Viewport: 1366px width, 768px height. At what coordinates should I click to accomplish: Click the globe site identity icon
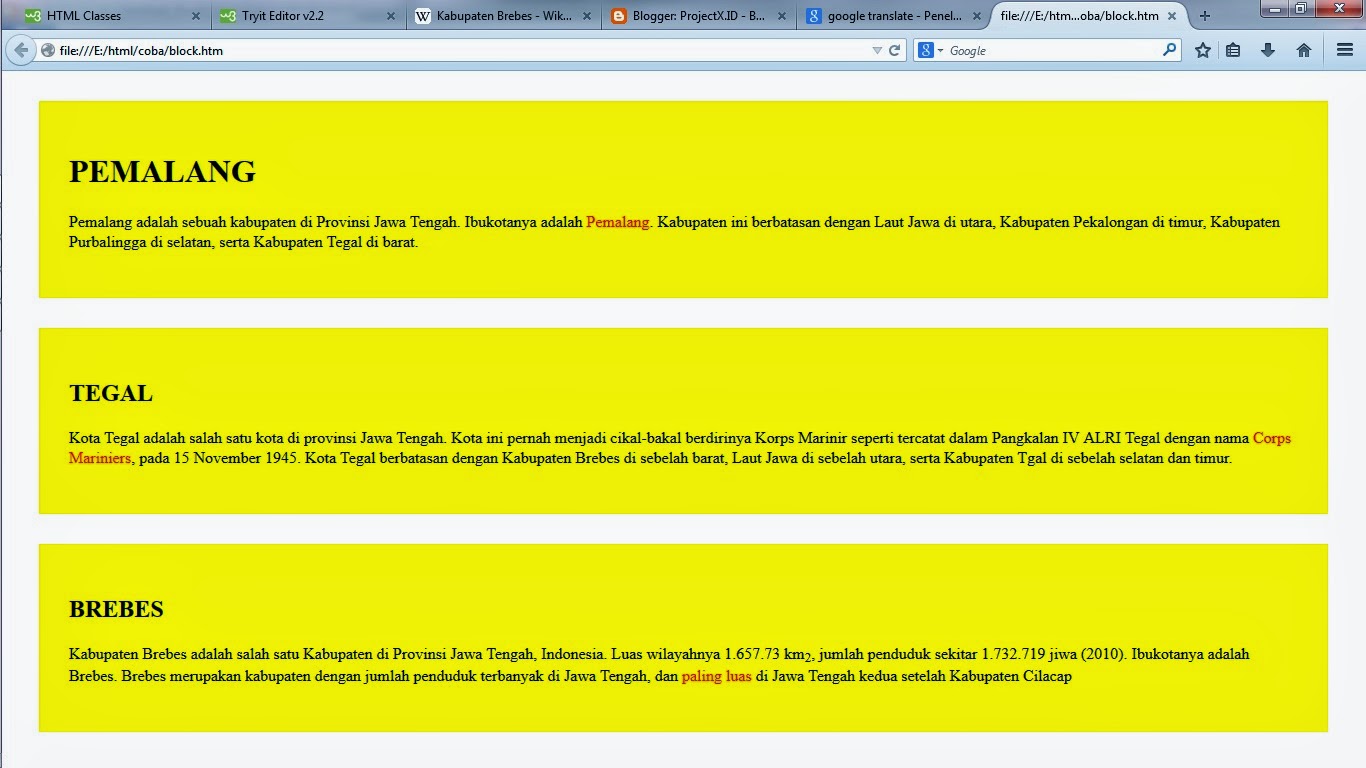pos(48,51)
